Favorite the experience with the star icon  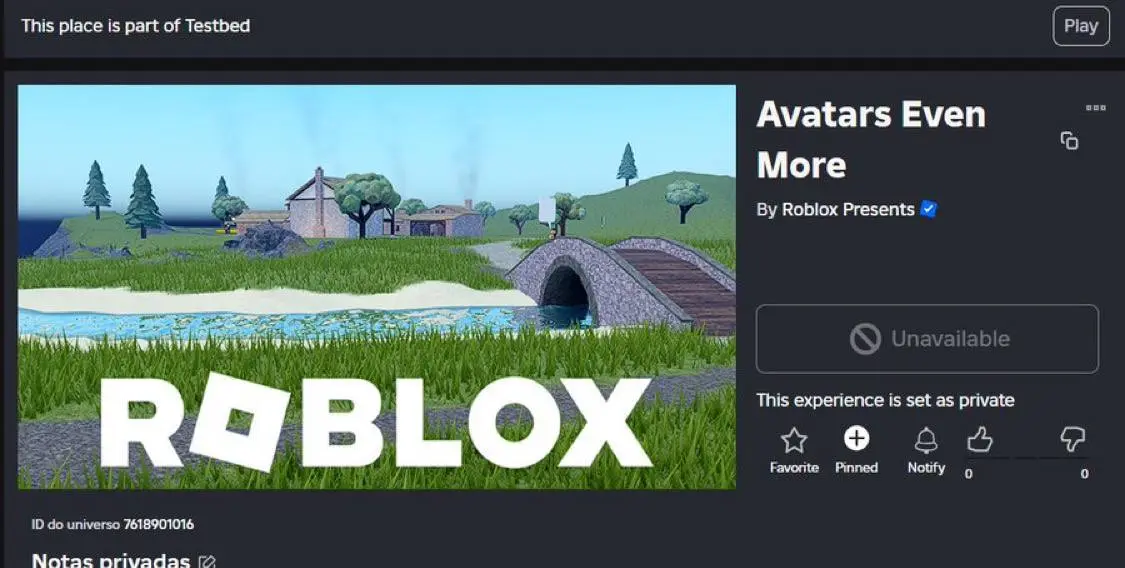pyautogui.click(x=794, y=440)
